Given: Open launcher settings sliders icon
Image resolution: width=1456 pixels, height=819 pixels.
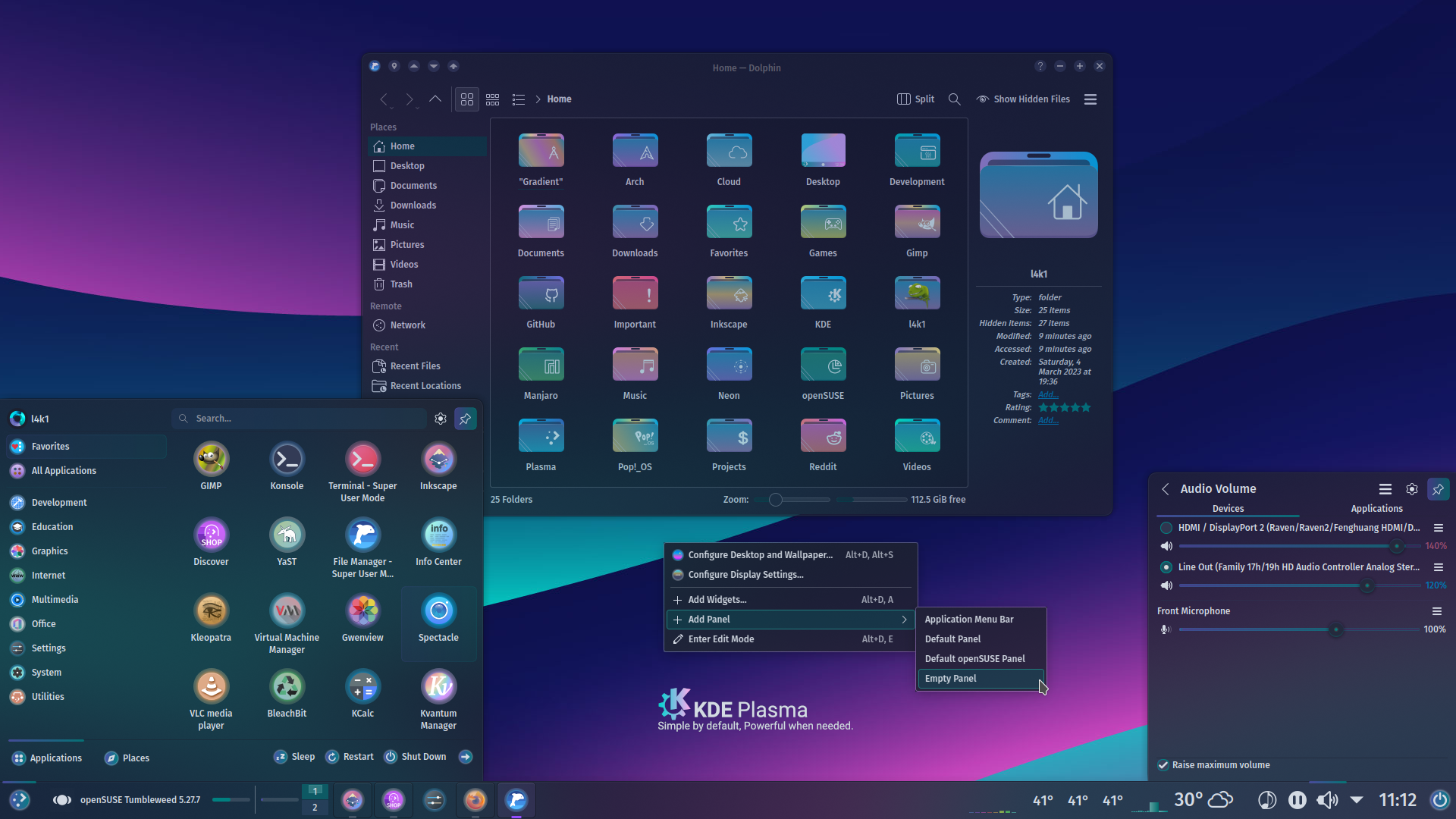Looking at the screenshot, I should (441, 419).
